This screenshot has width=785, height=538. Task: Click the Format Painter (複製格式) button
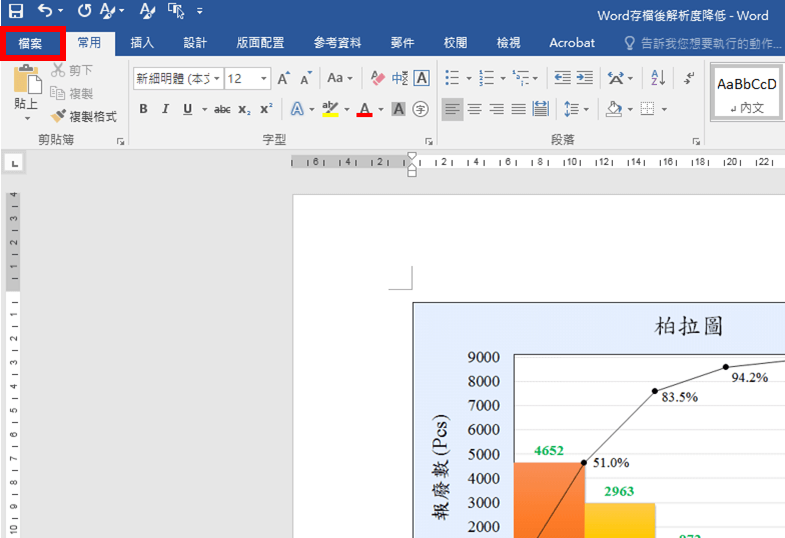coord(85,116)
